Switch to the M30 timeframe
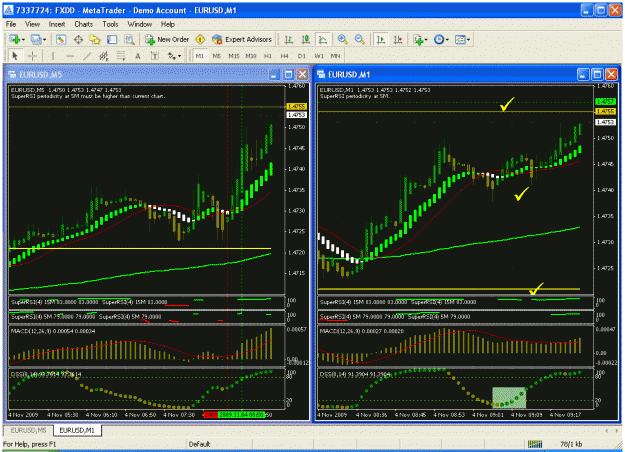This screenshot has width=625, height=452. coord(251,56)
